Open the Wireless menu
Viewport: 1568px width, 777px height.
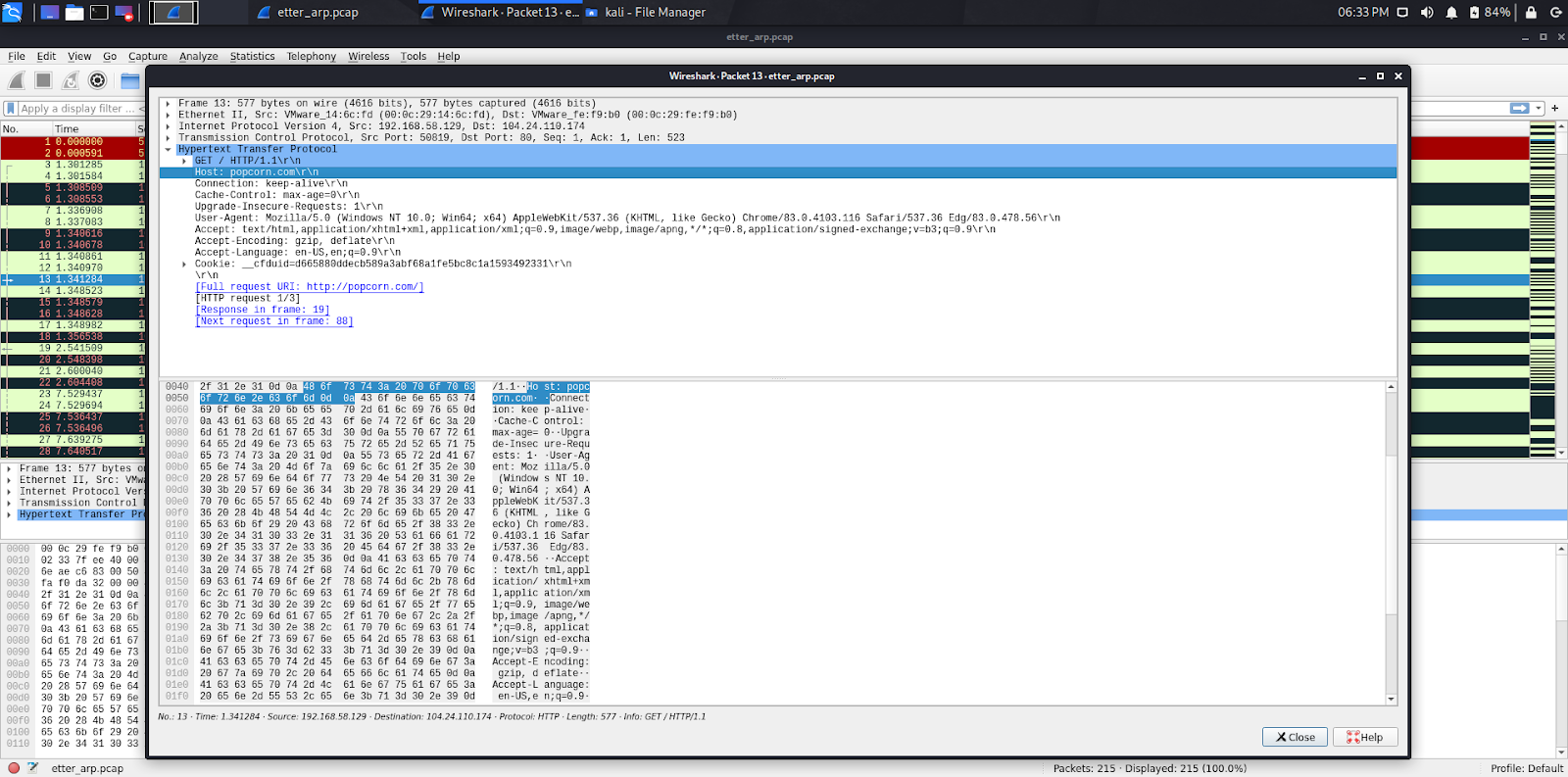coord(368,56)
